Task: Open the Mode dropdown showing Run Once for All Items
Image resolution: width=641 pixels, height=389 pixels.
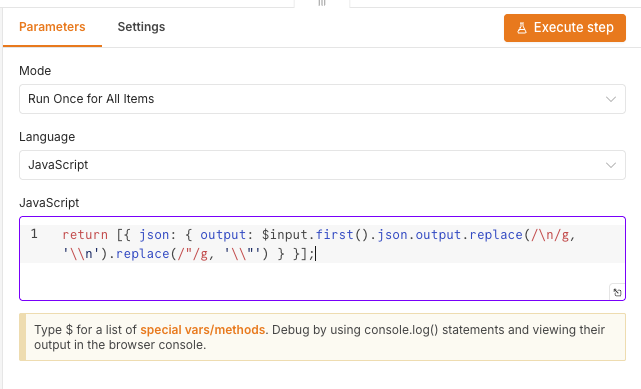Action: (322, 99)
